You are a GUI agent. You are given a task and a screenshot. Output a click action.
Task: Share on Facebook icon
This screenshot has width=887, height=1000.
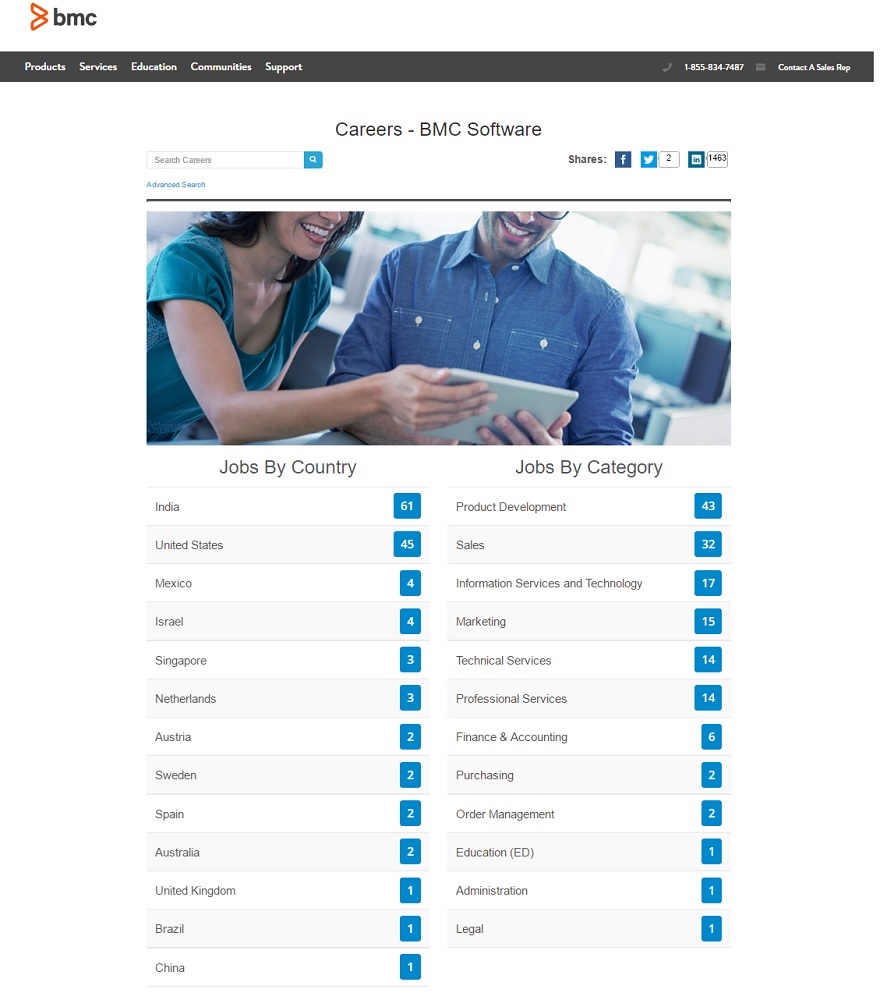(x=623, y=159)
